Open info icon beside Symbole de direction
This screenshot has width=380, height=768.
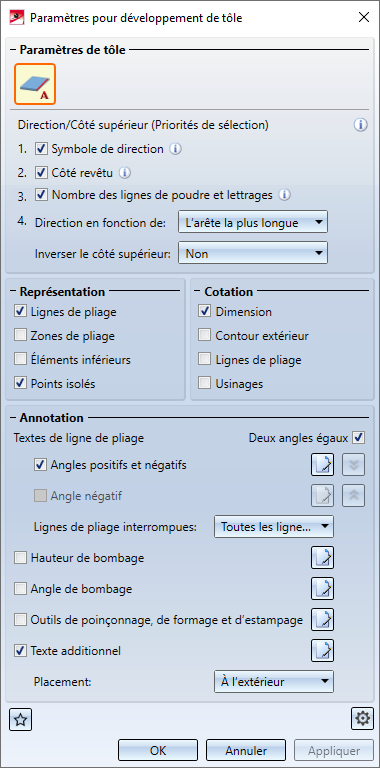pyautogui.click(x=175, y=149)
